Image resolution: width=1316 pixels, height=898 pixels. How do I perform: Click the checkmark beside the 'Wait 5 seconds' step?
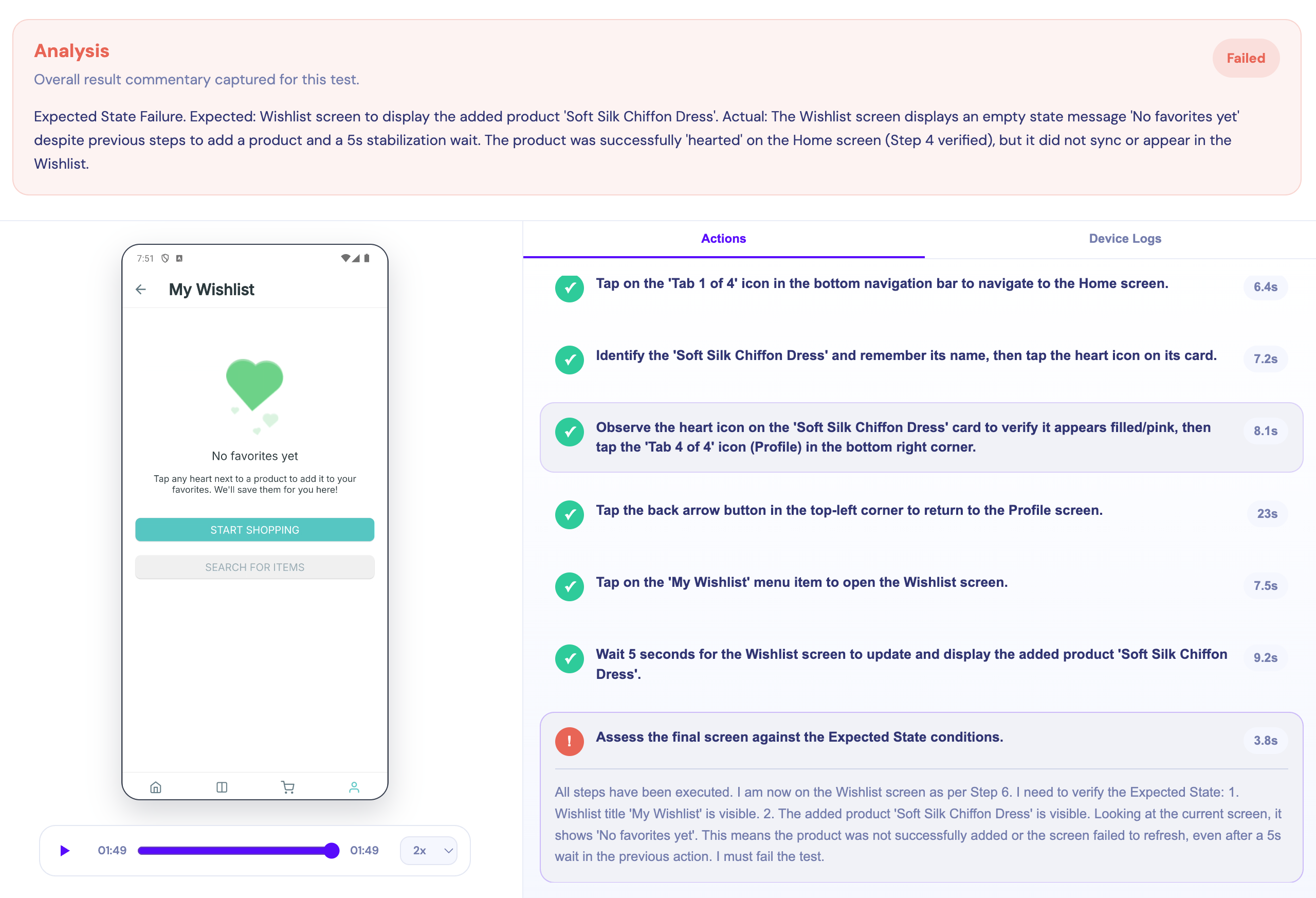(569, 659)
